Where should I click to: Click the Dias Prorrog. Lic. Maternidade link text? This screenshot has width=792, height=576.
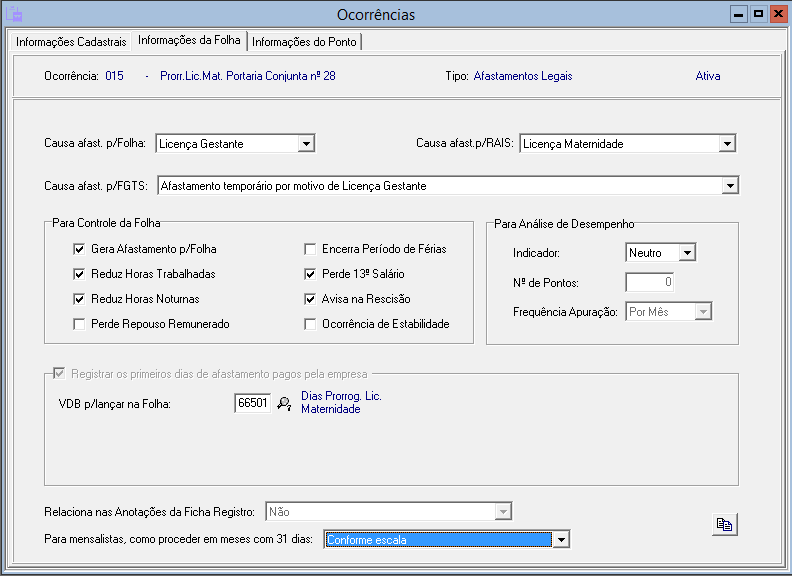(341, 402)
